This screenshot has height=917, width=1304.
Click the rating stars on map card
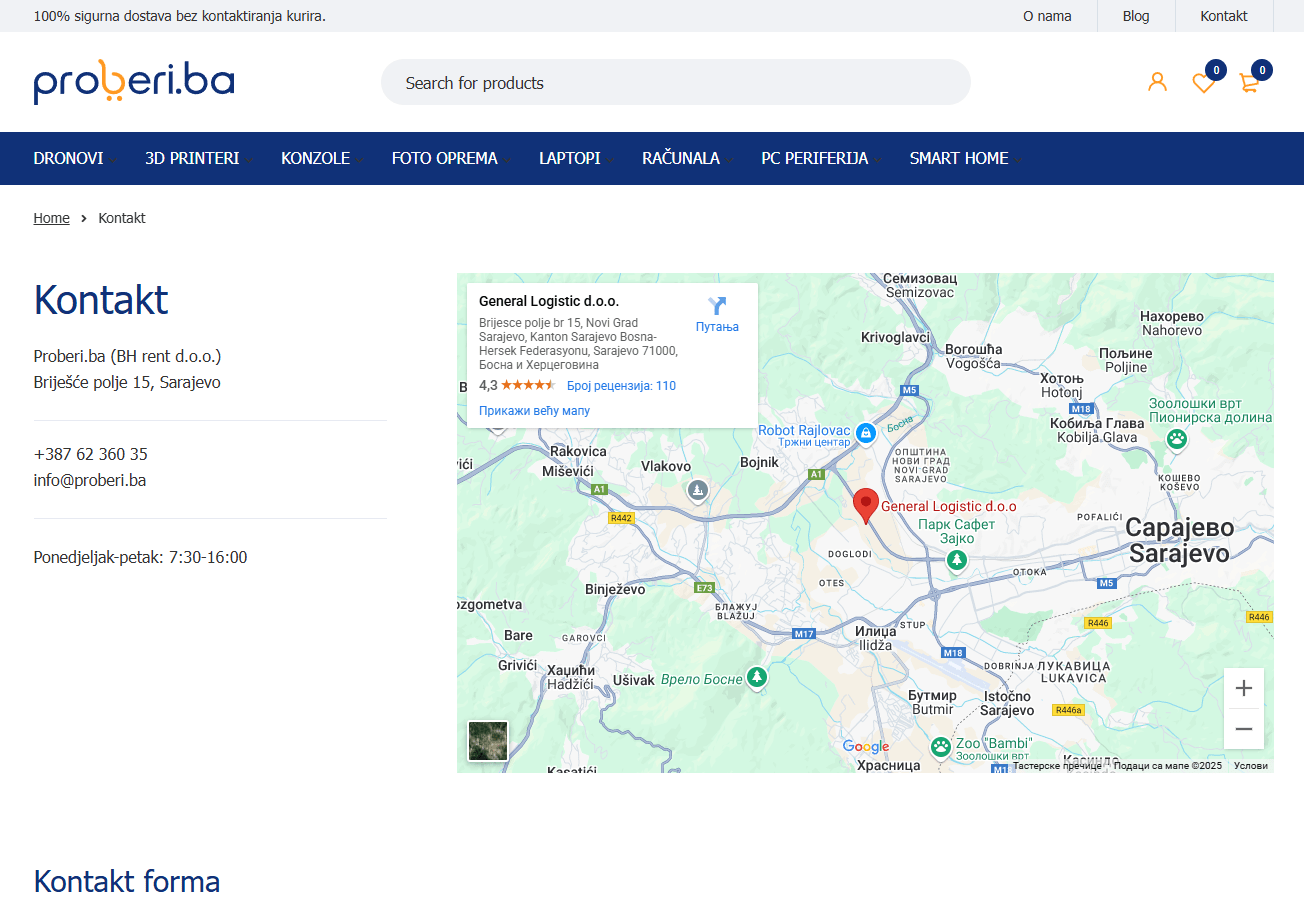tap(528, 385)
